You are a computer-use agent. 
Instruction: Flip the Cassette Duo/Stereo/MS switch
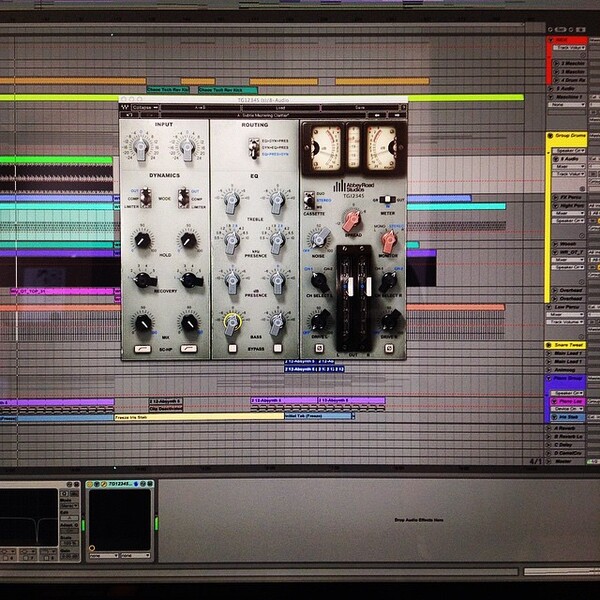pyautogui.click(x=309, y=201)
